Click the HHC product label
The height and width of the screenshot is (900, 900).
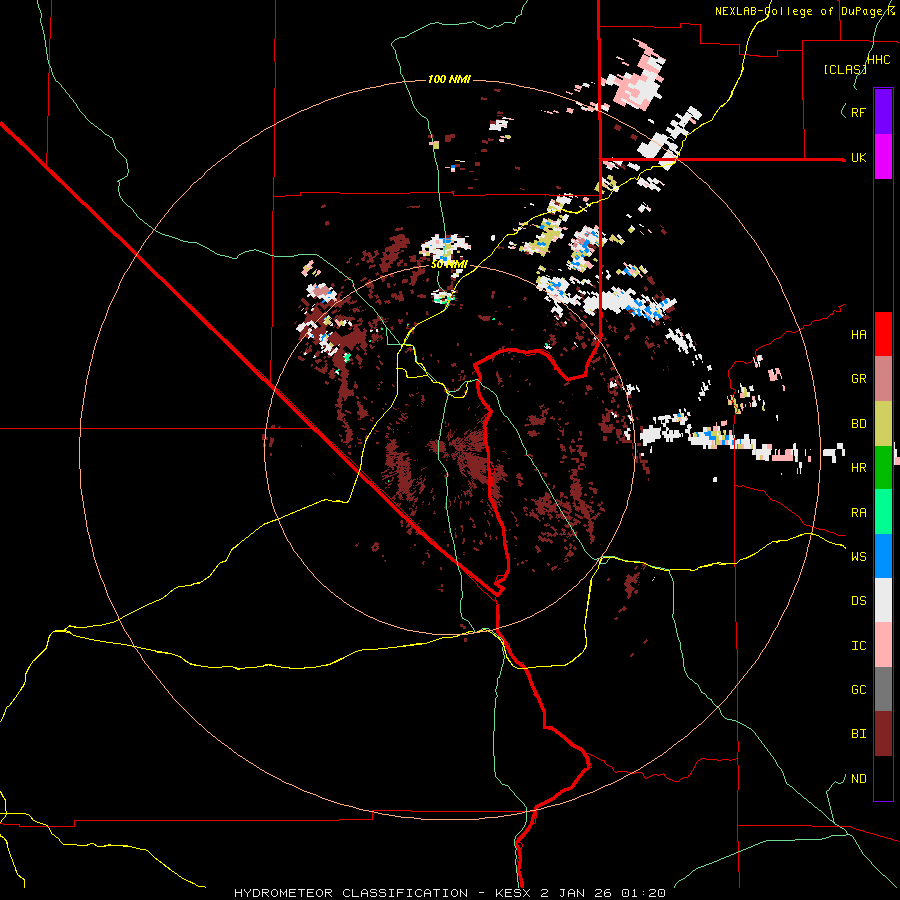pyautogui.click(x=879, y=60)
